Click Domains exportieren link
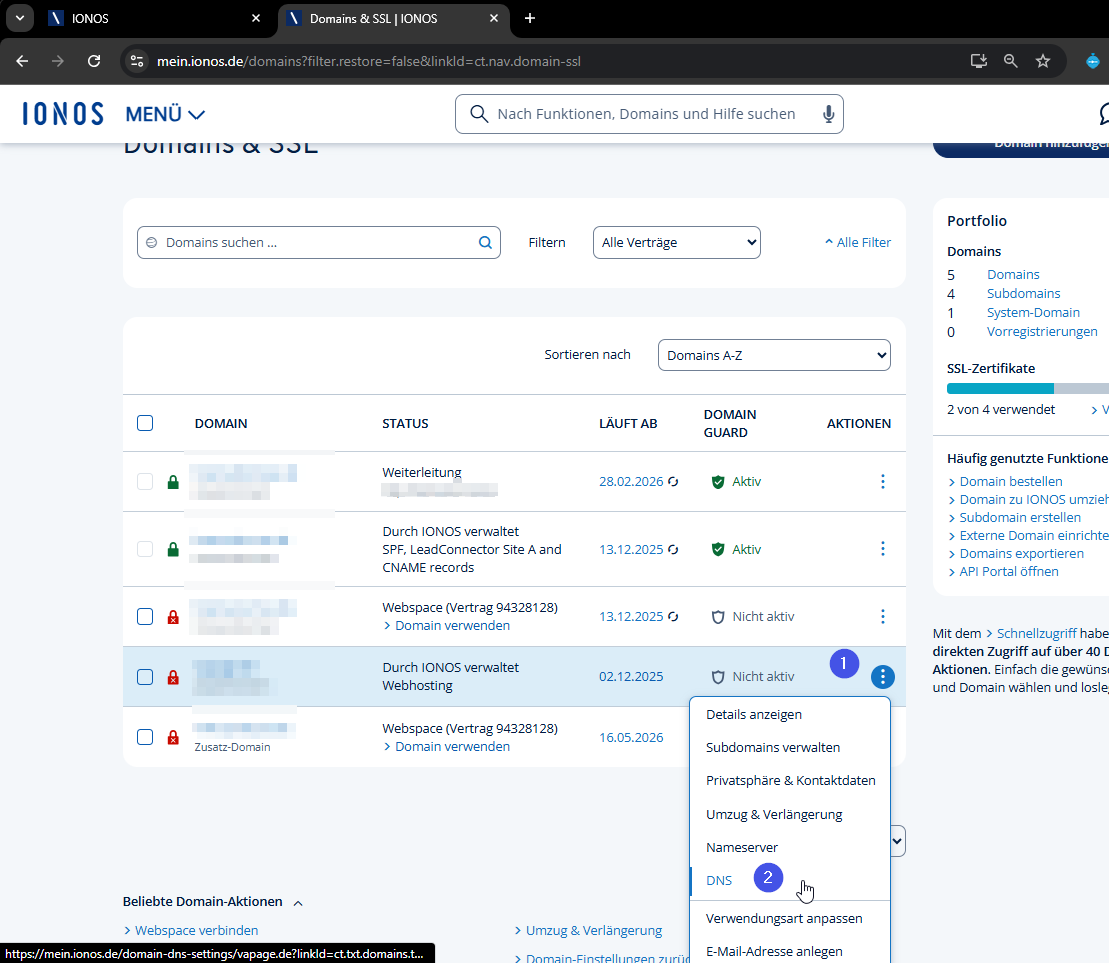The width and height of the screenshot is (1109, 963). click(1021, 554)
